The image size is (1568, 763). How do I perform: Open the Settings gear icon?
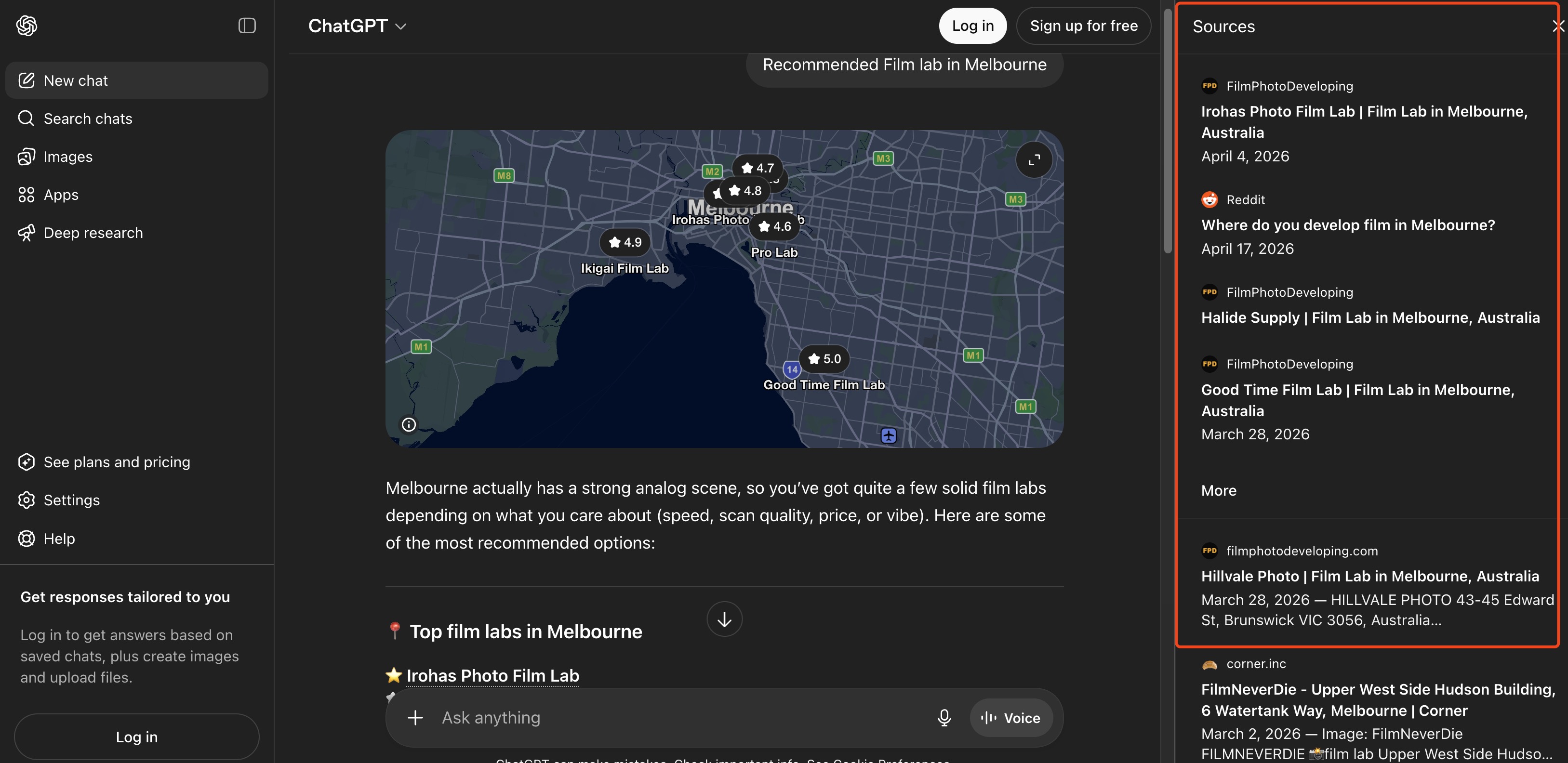point(26,500)
